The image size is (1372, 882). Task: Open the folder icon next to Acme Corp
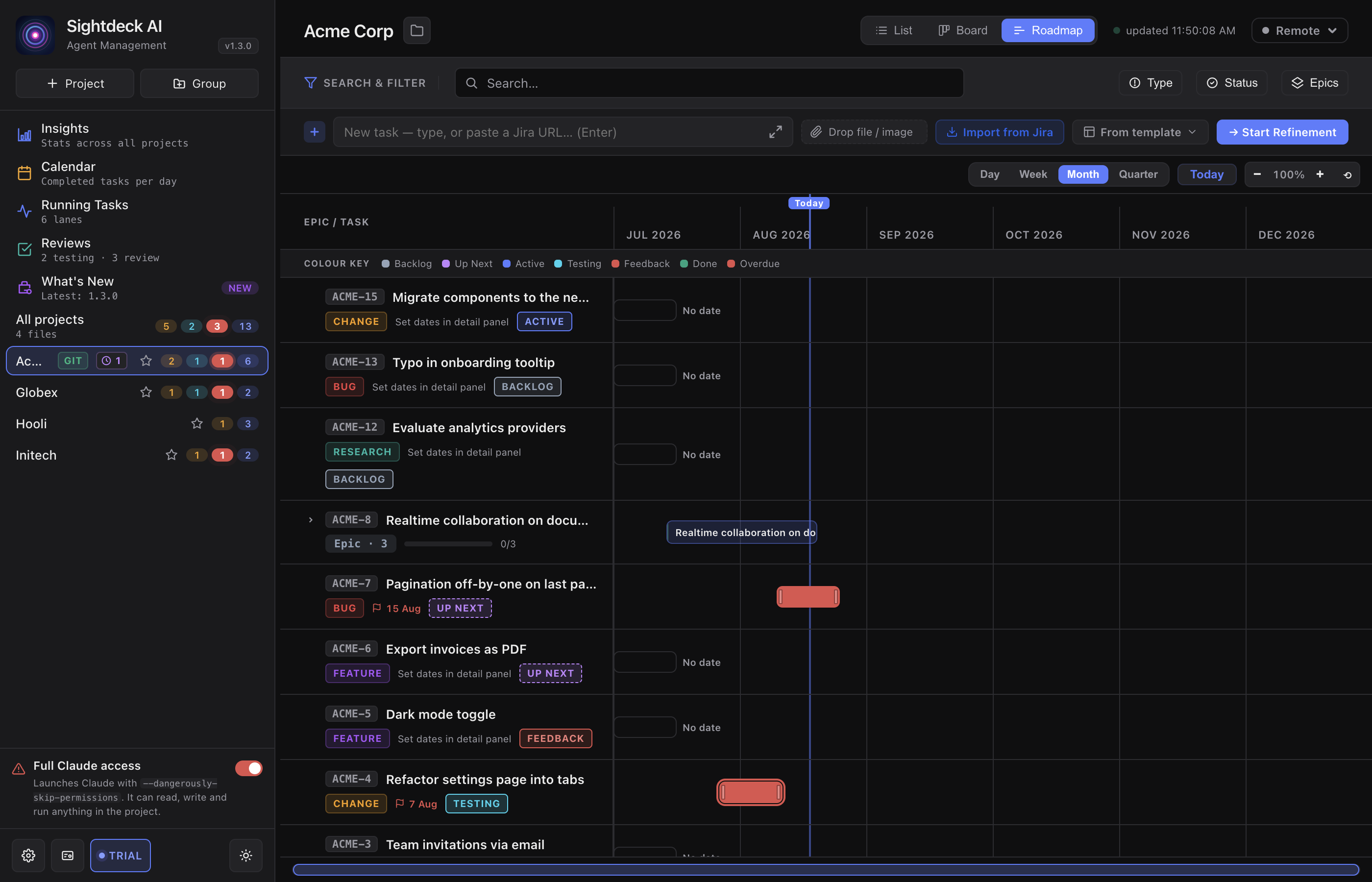(417, 30)
